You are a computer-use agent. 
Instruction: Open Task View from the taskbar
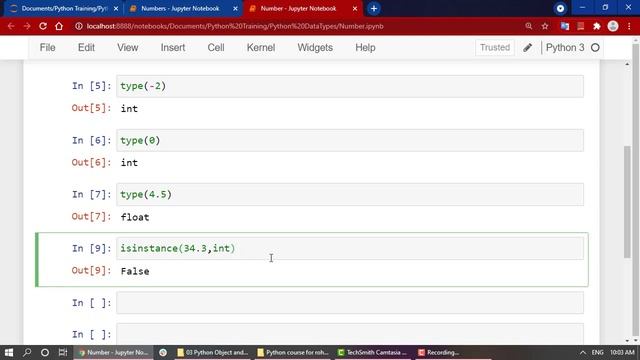62,352
